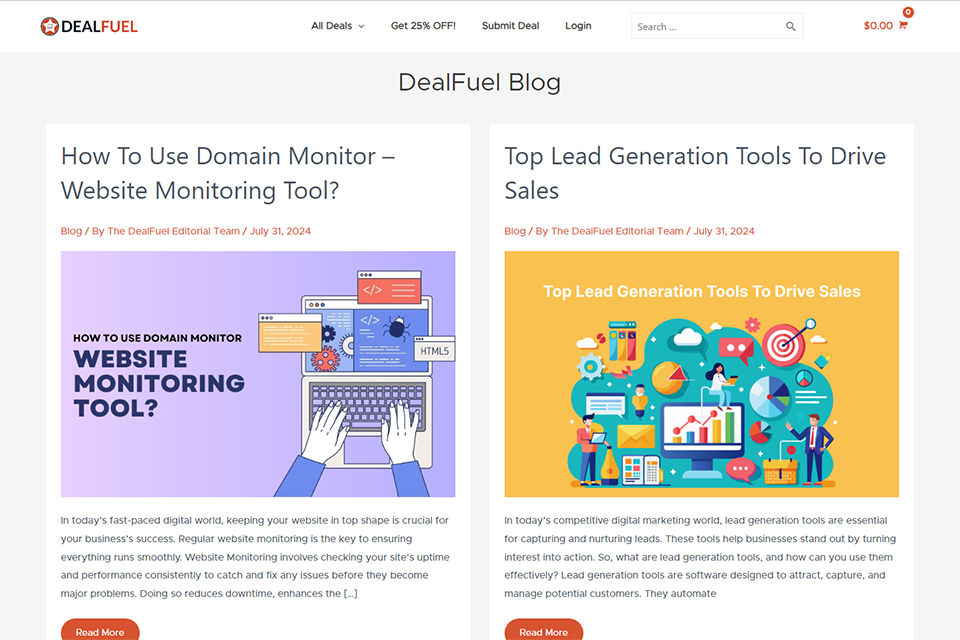
Task: Click July 31, 2024 date on Domain Monitor post
Action: coord(280,231)
